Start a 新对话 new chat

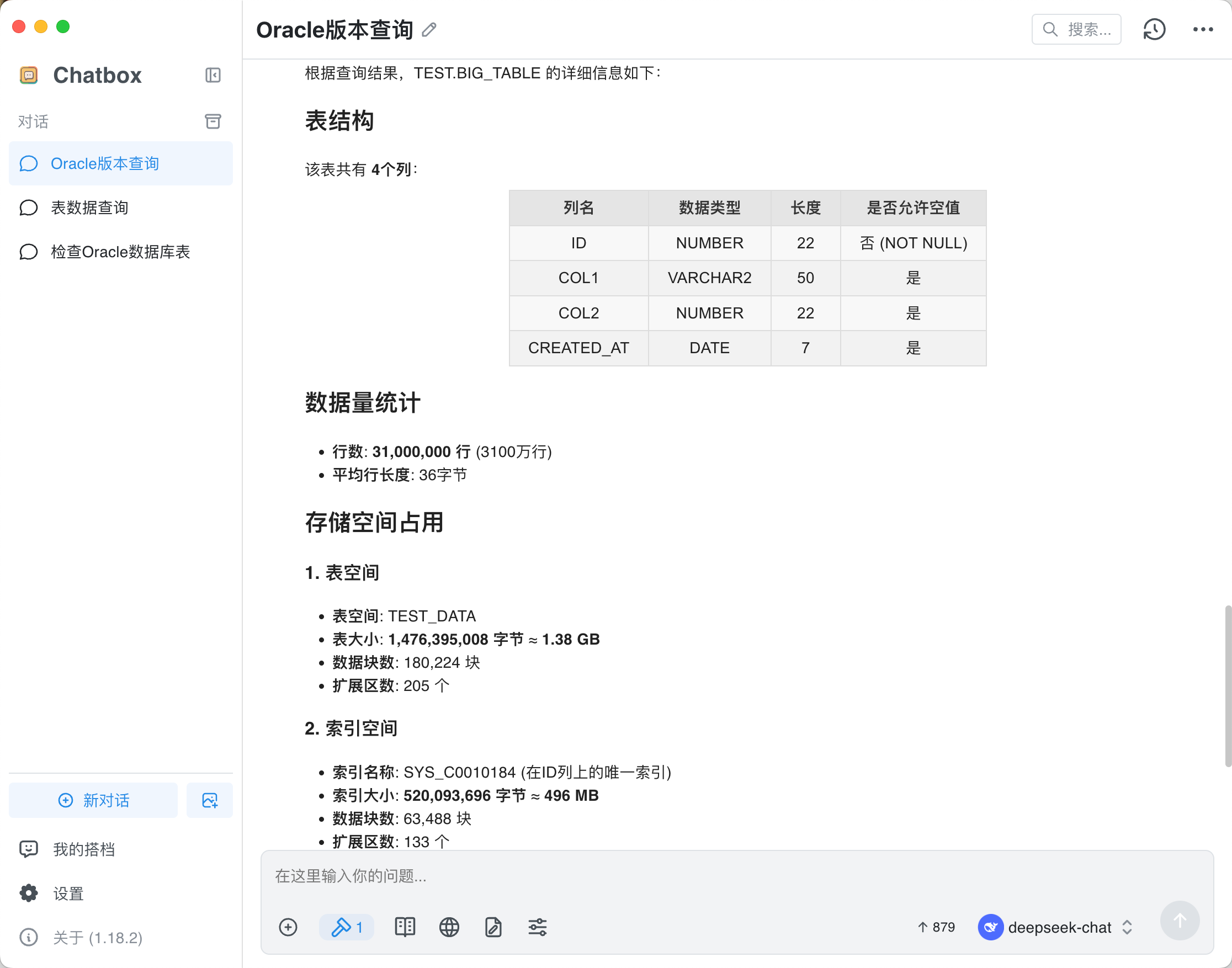[x=93, y=800]
